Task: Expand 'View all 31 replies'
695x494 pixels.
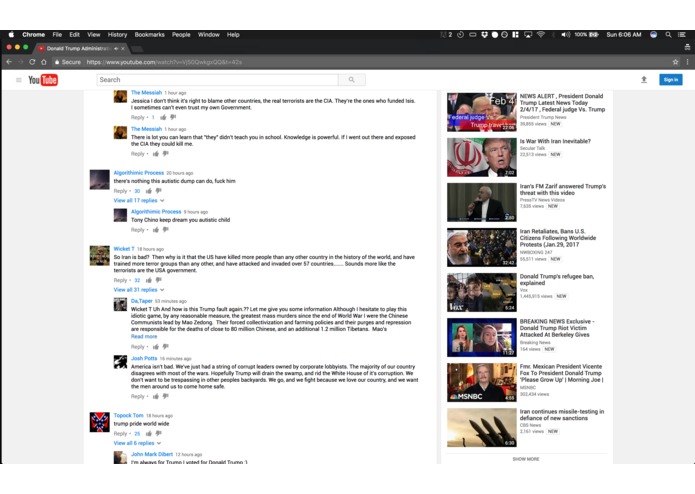Action: point(139,290)
